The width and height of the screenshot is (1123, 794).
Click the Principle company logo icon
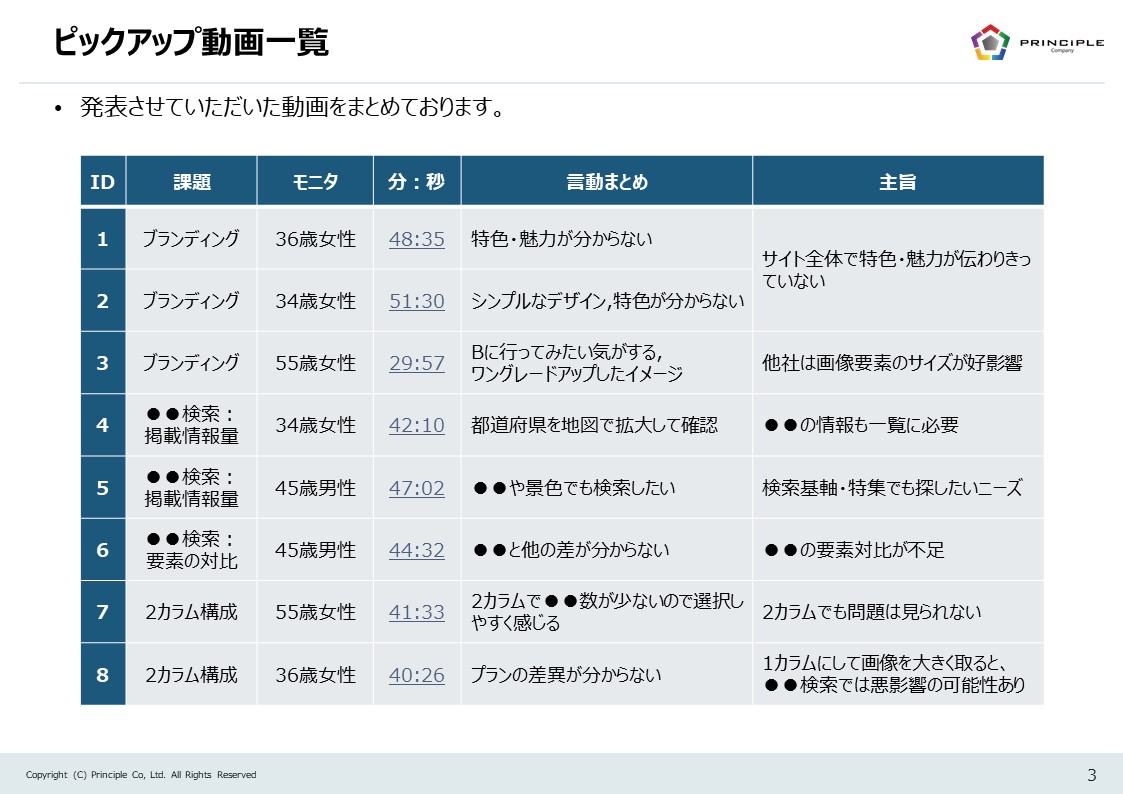tap(988, 44)
